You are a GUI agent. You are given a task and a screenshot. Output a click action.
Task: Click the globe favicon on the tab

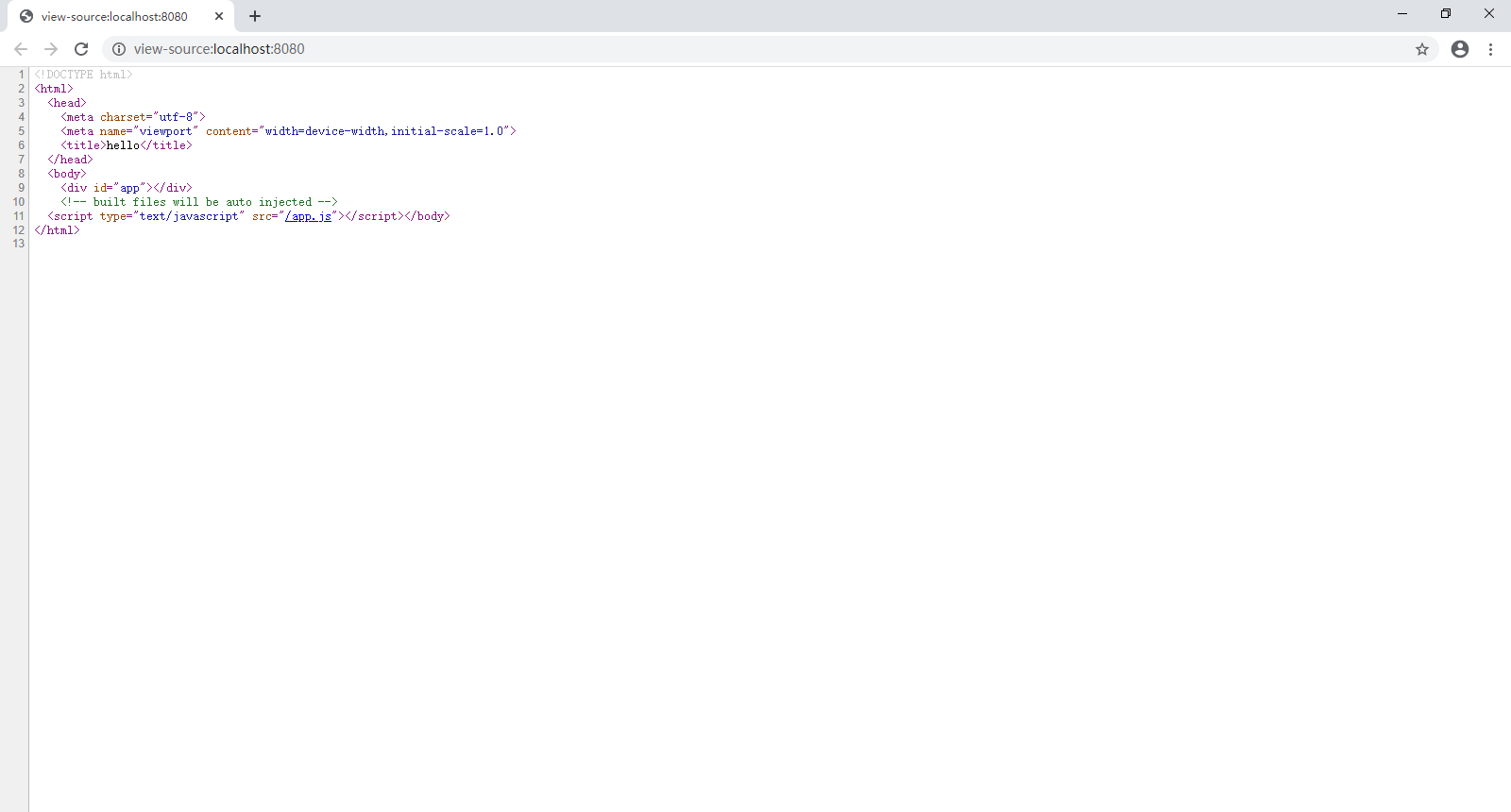[26, 16]
